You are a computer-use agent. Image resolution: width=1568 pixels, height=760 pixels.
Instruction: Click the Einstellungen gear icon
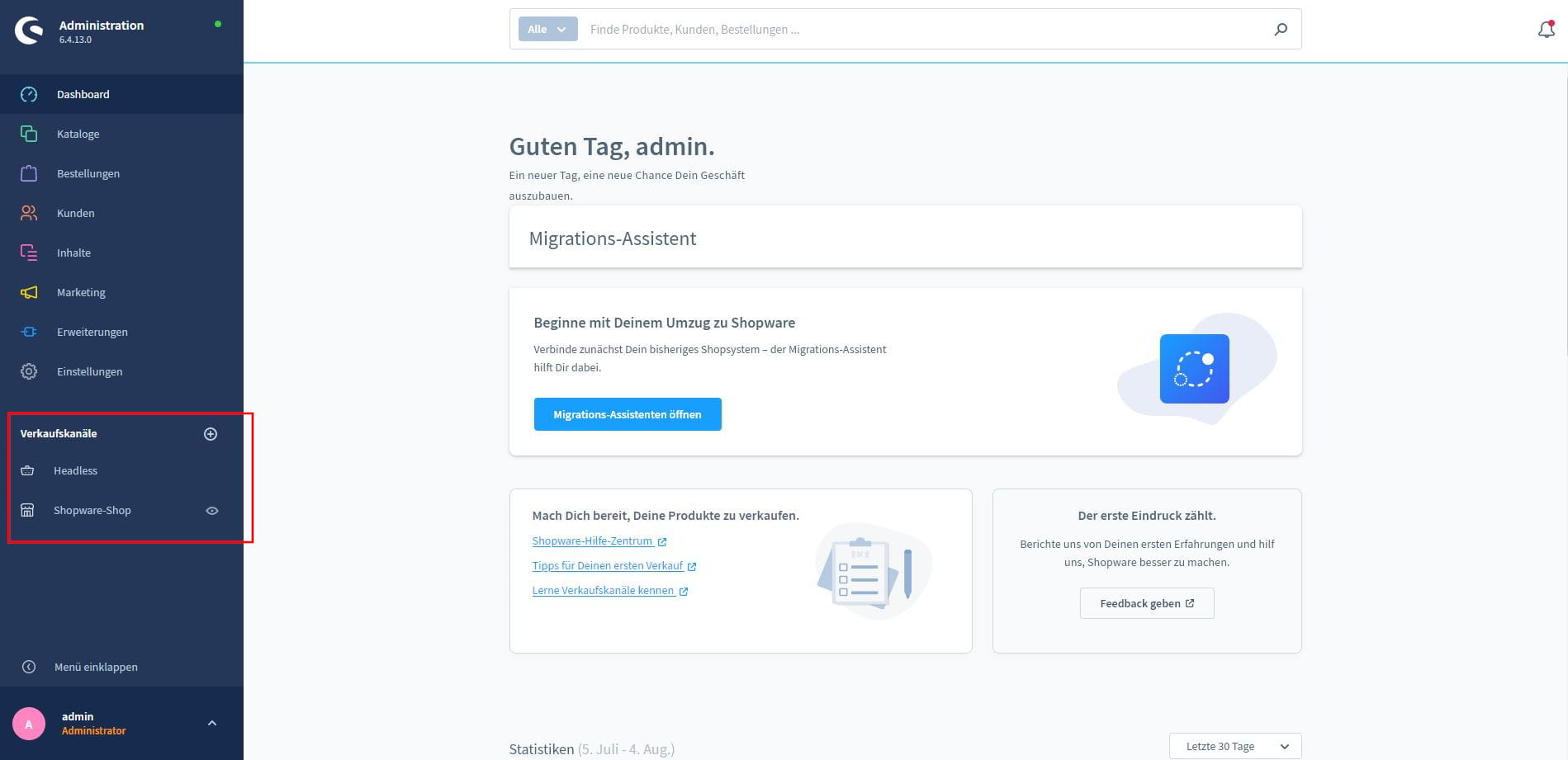click(x=29, y=371)
